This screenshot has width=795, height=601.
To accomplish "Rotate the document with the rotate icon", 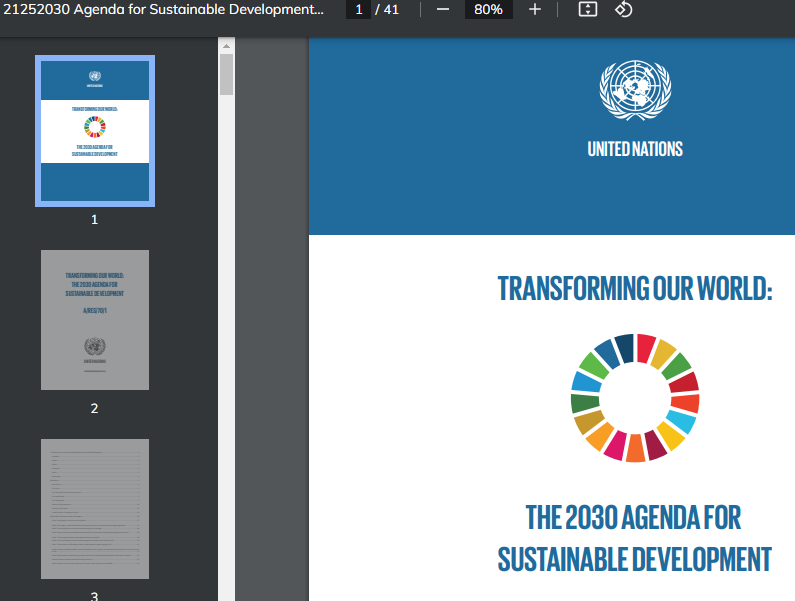I will [x=624, y=9].
